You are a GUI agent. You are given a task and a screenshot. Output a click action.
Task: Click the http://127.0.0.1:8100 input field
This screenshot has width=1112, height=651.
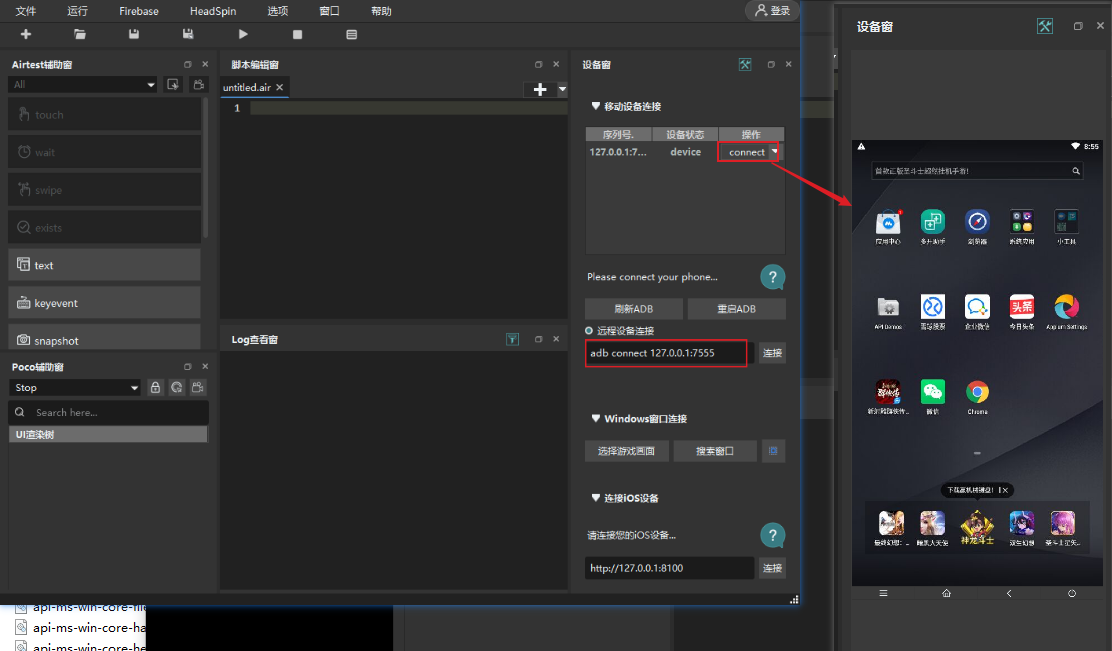click(x=669, y=568)
